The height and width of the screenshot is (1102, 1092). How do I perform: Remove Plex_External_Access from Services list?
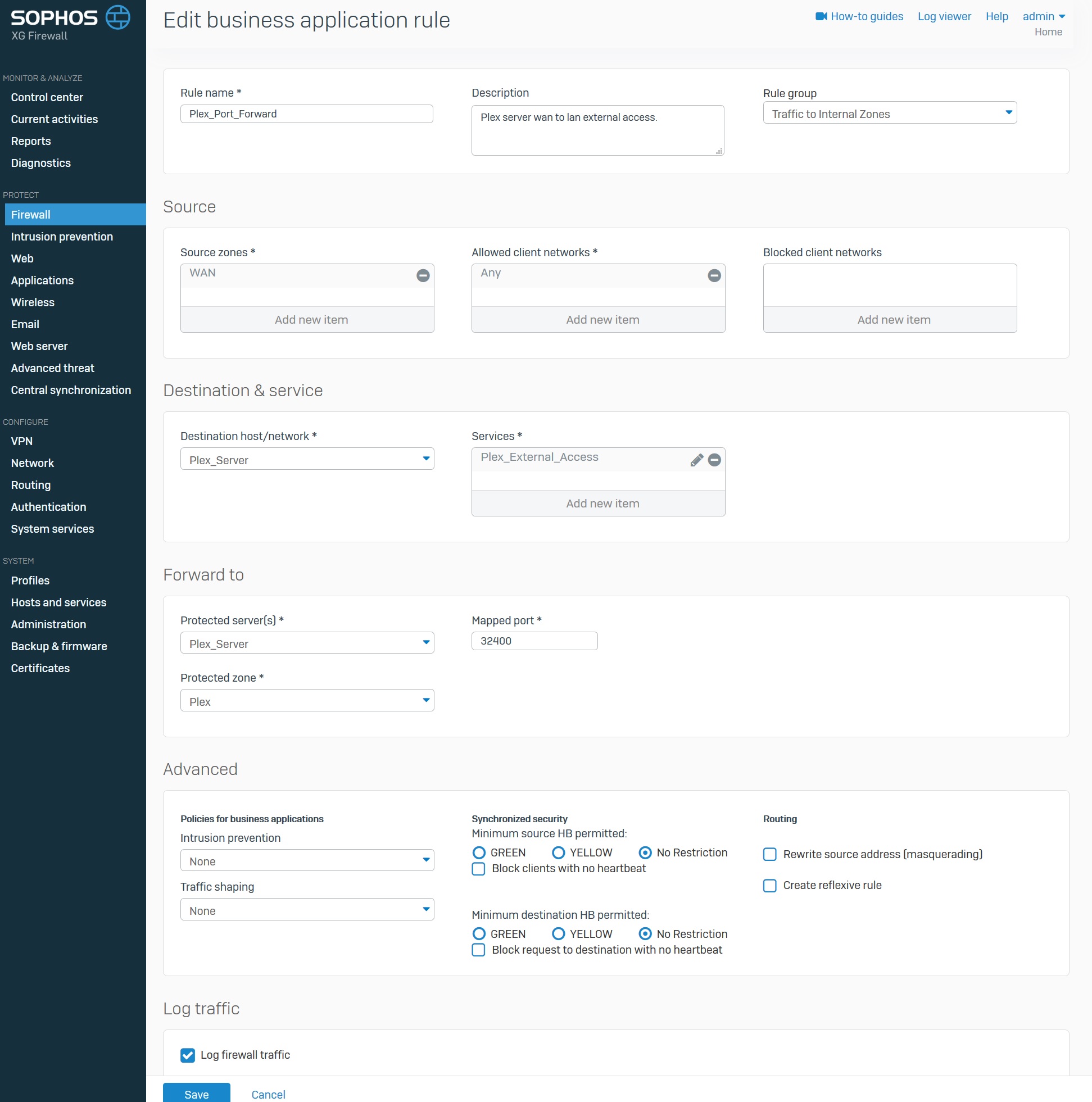pos(714,460)
